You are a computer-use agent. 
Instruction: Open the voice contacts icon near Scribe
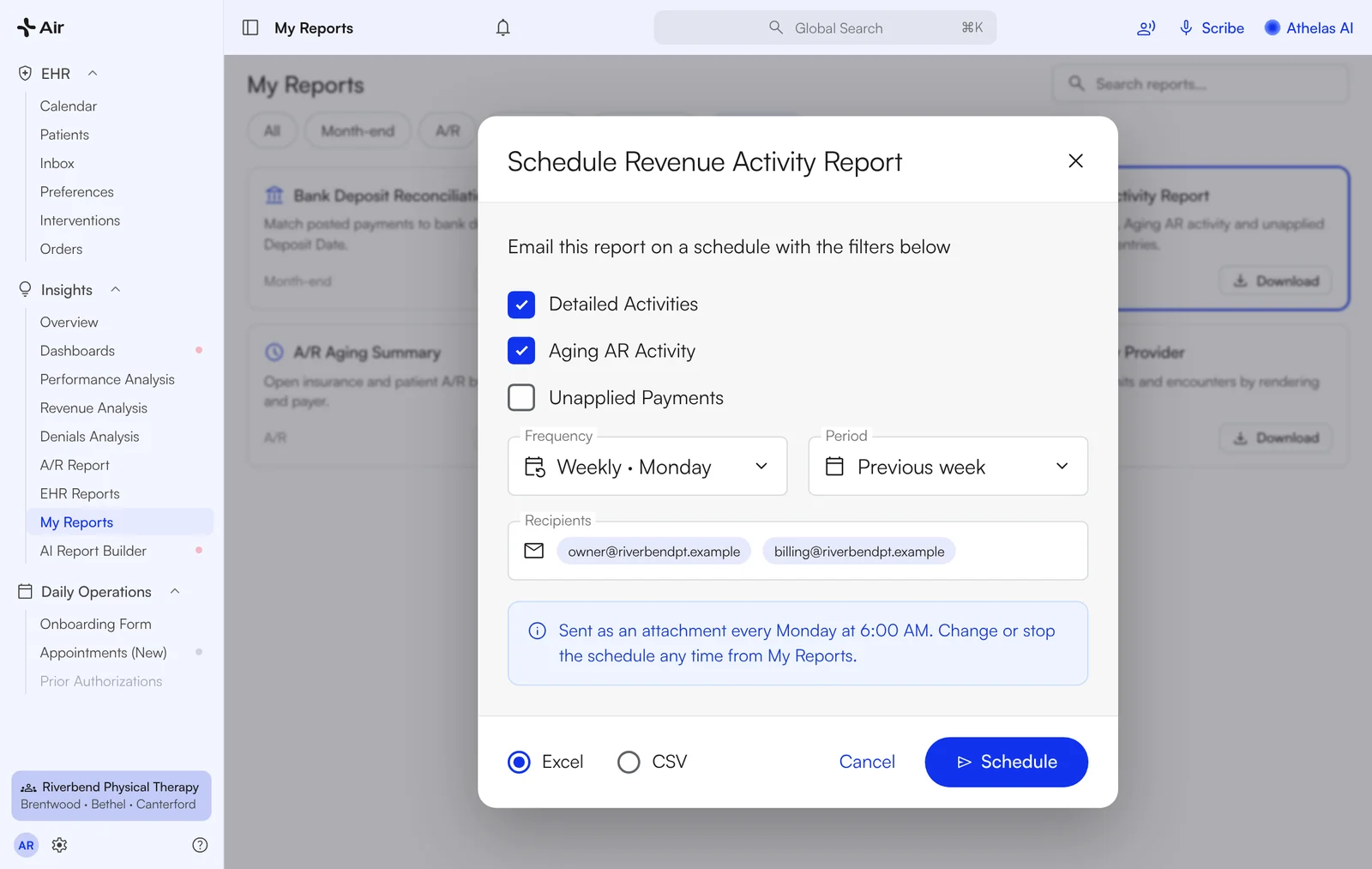tap(1146, 28)
